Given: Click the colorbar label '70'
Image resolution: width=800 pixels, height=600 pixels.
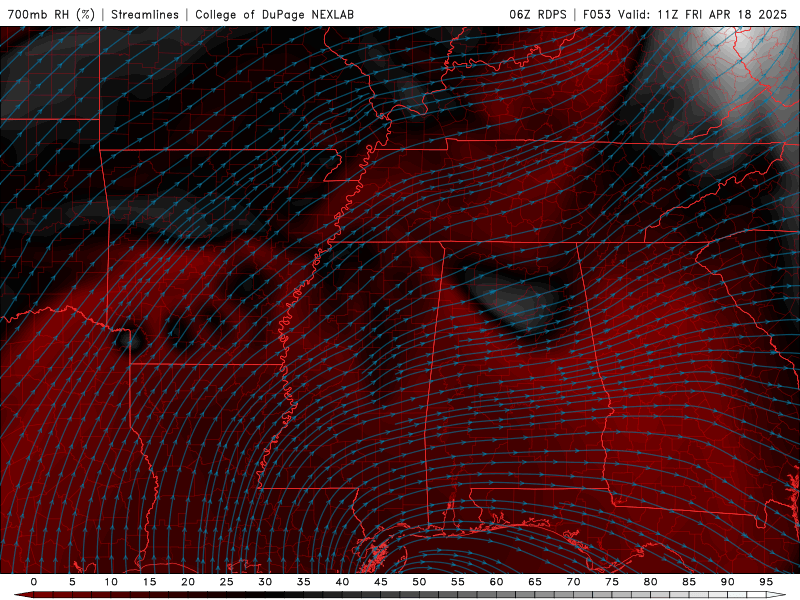Looking at the screenshot, I should pos(573,582).
